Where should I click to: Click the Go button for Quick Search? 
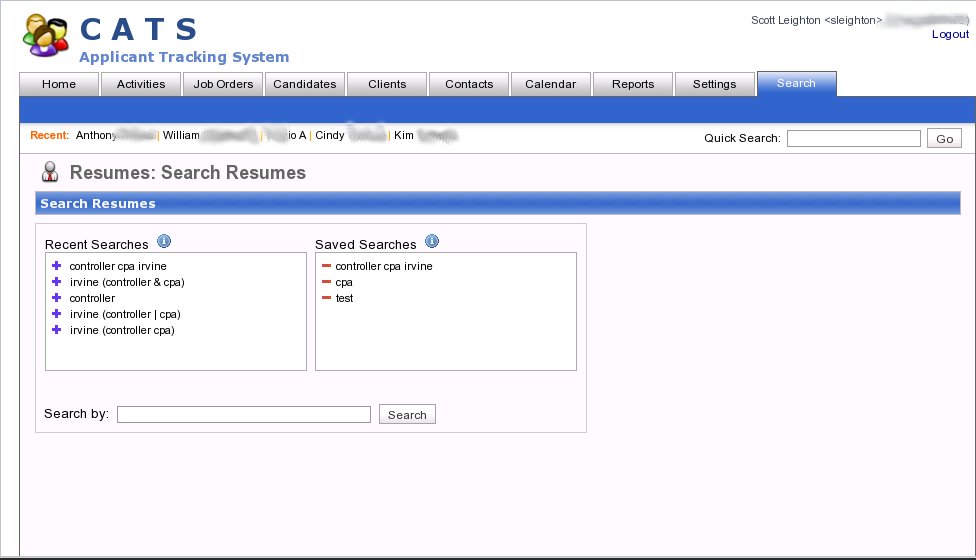944,139
